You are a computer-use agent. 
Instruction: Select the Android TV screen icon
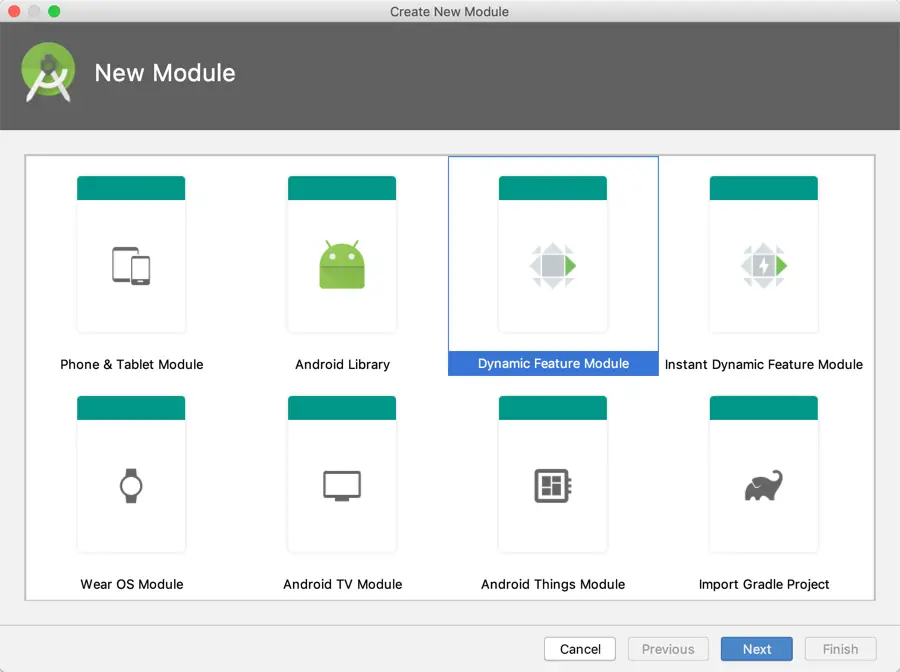click(342, 486)
